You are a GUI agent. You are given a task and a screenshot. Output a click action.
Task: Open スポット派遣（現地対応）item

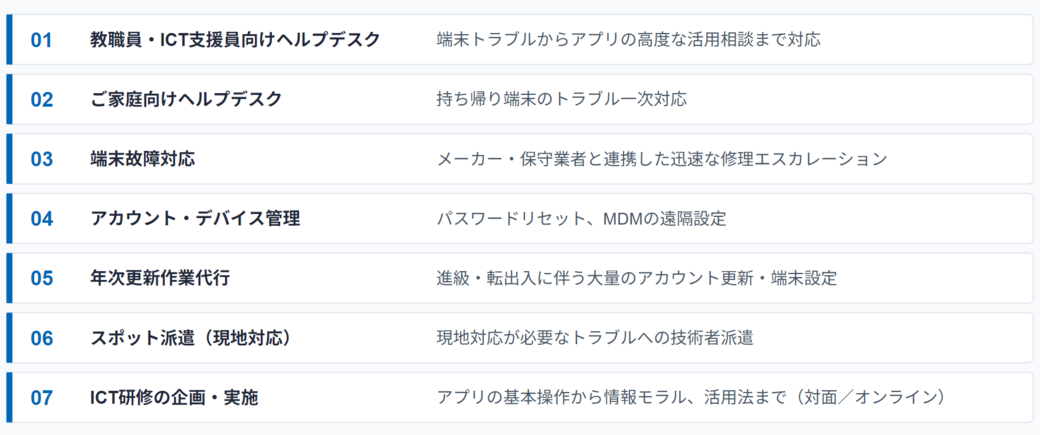pyautogui.click(x=191, y=338)
